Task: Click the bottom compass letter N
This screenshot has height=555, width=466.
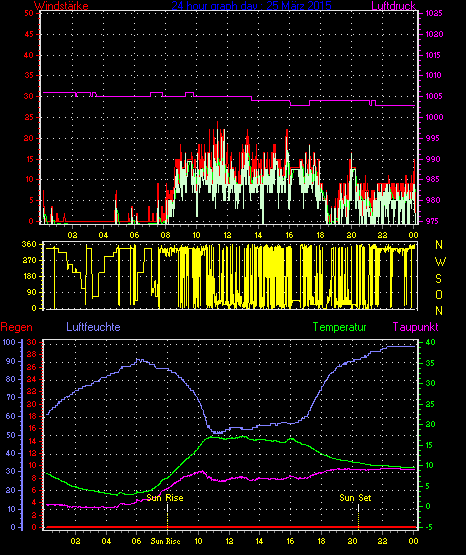Action: (439, 311)
